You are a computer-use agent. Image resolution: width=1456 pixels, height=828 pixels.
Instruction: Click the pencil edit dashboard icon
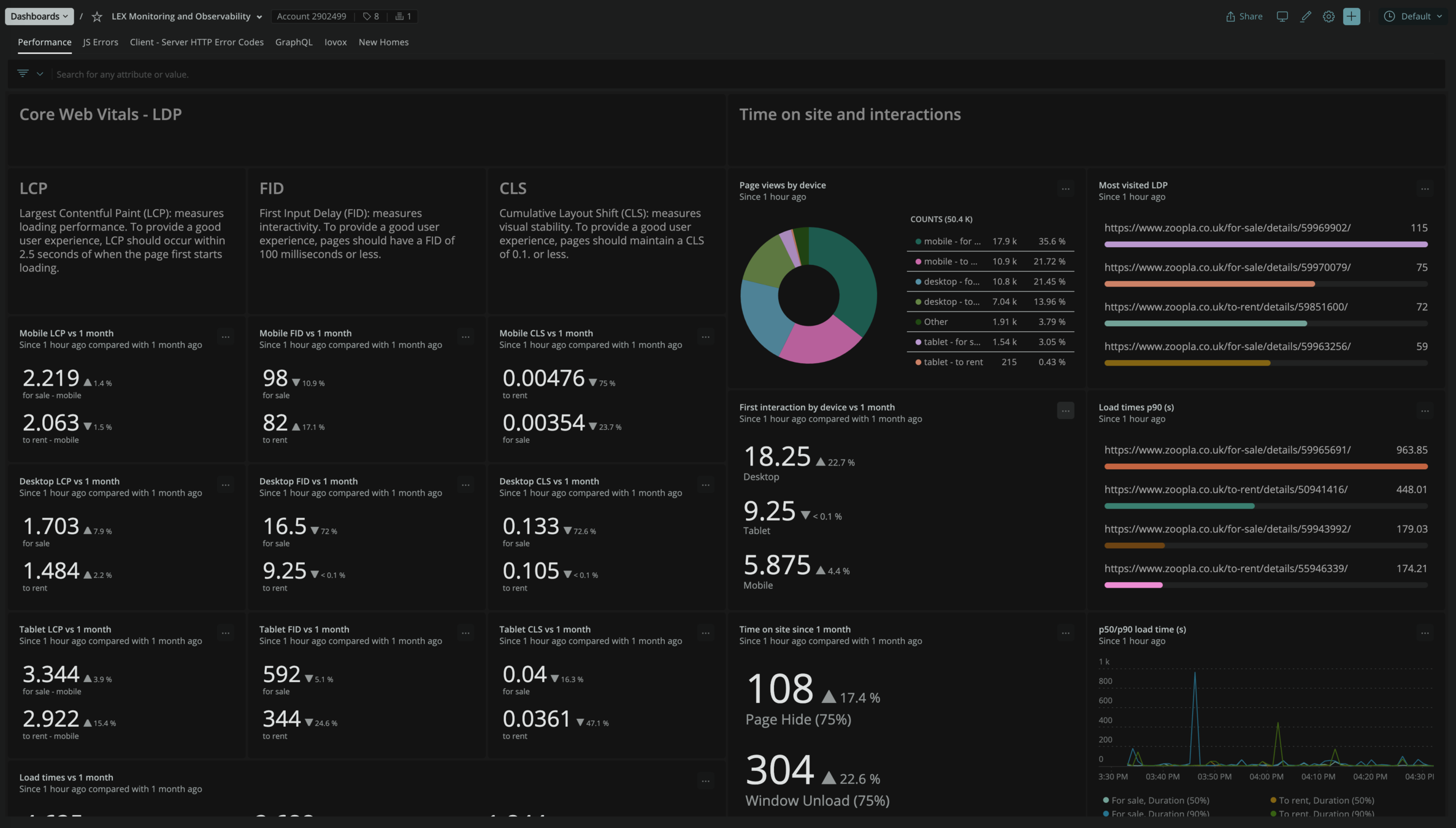(x=1305, y=17)
